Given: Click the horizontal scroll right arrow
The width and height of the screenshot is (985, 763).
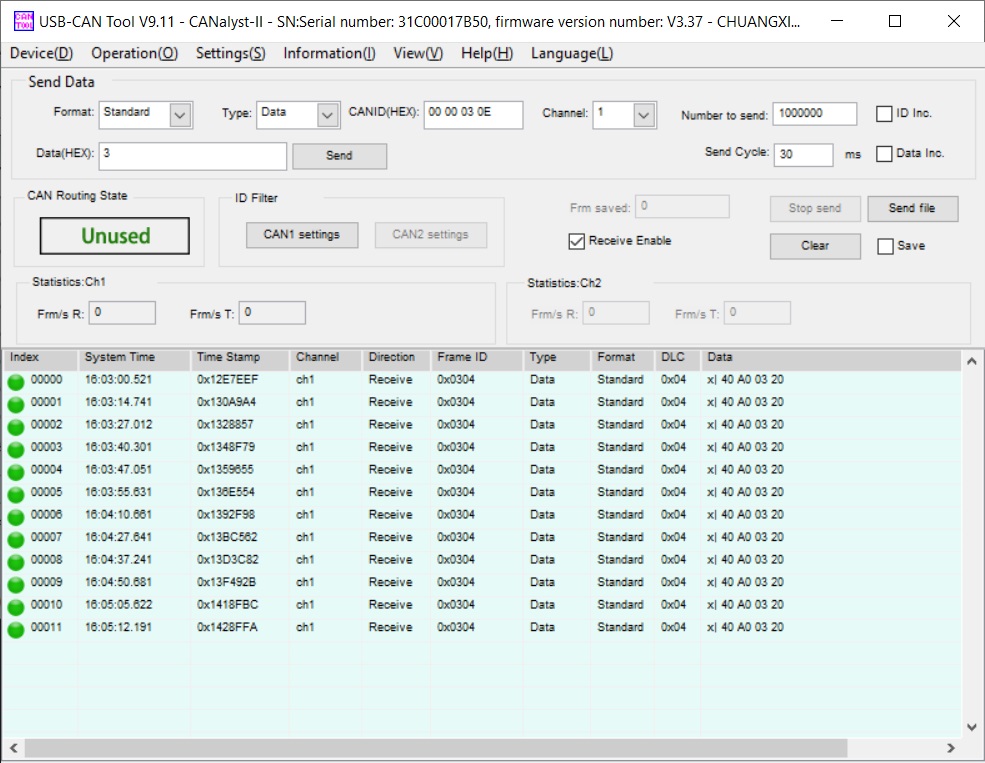Looking at the screenshot, I should 951,748.
